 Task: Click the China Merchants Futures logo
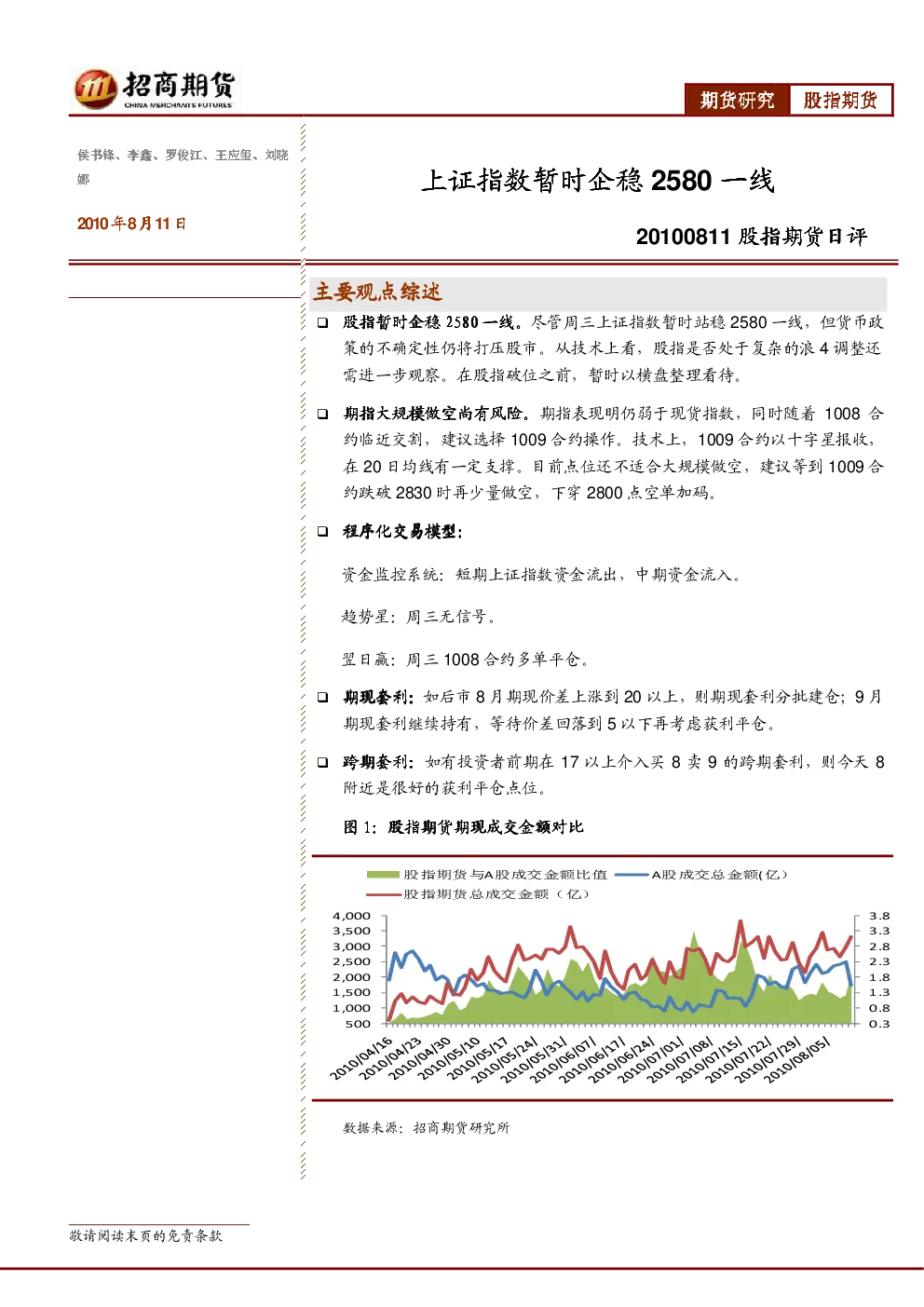(154, 89)
